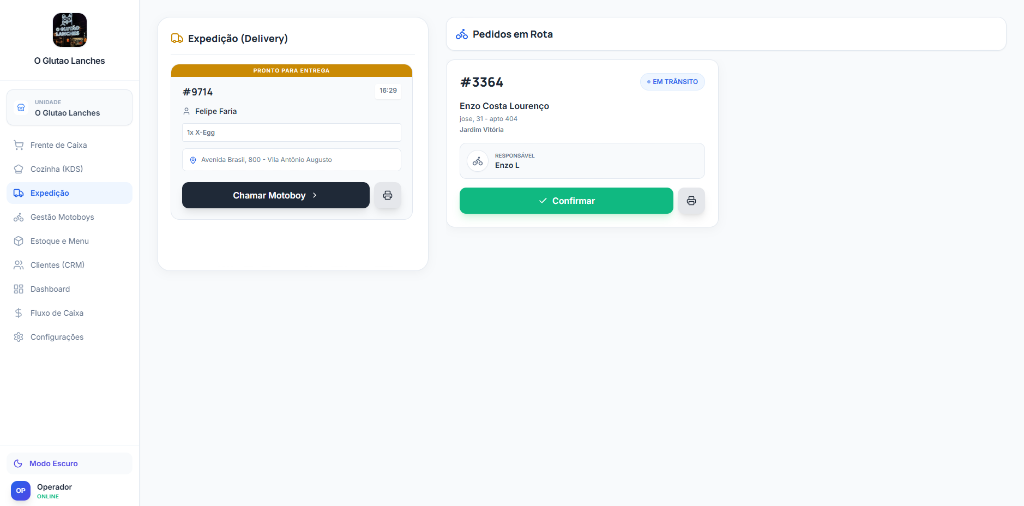Click the Em Trânsito status badge
The width and height of the screenshot is (1024, 506).
click(673, 82)
